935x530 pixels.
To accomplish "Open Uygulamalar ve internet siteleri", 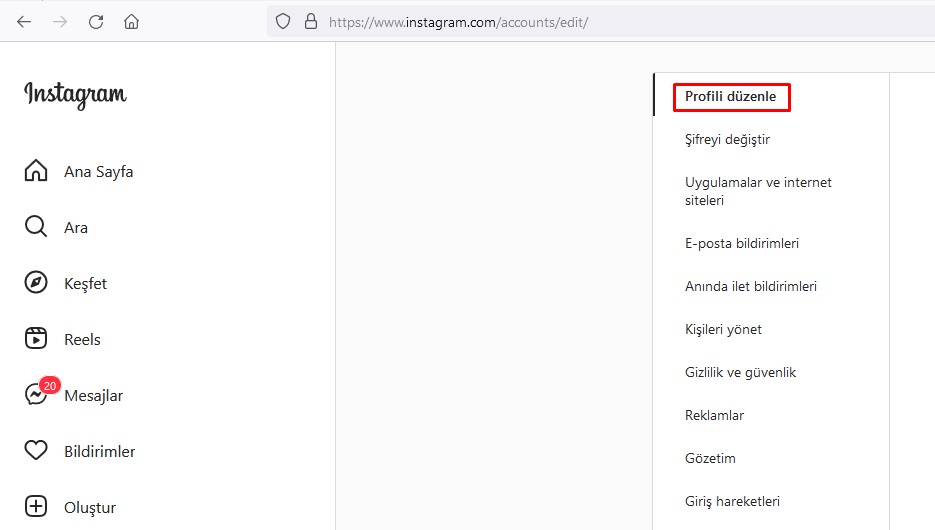I will tap(758, 191).
